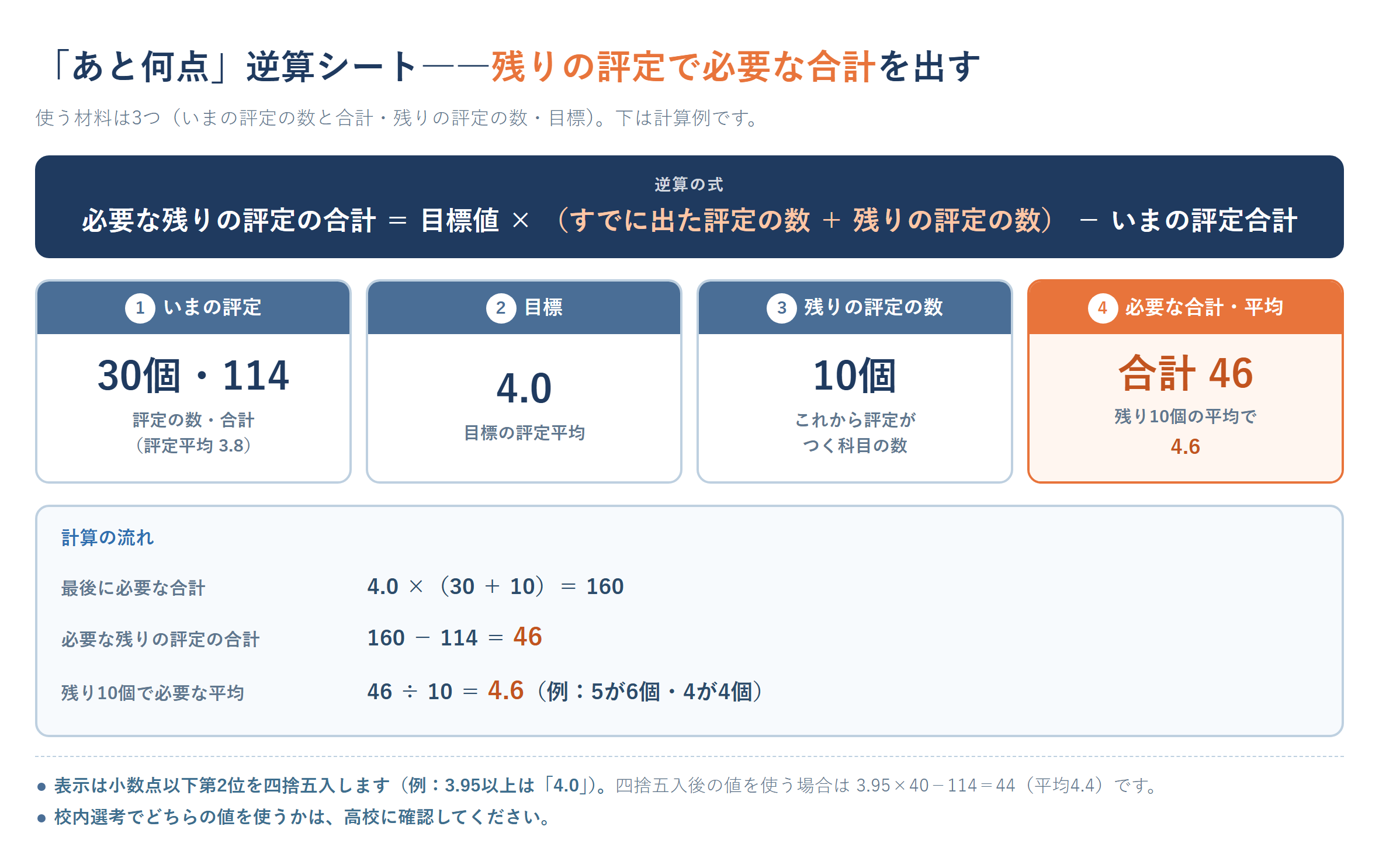Viewport: 1379px width, 868px height.
Task: Select the '必要な合計・平均' header label
Action: [x=1204, y=307]
